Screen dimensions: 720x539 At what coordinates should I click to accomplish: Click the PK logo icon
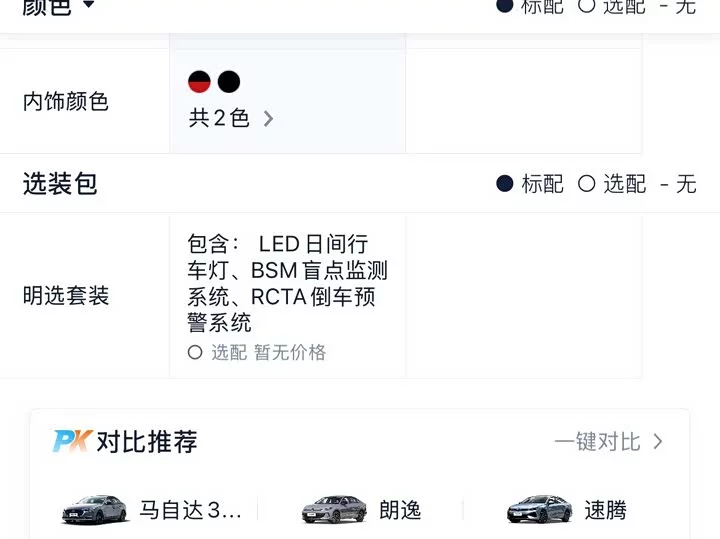click(73, 441)
